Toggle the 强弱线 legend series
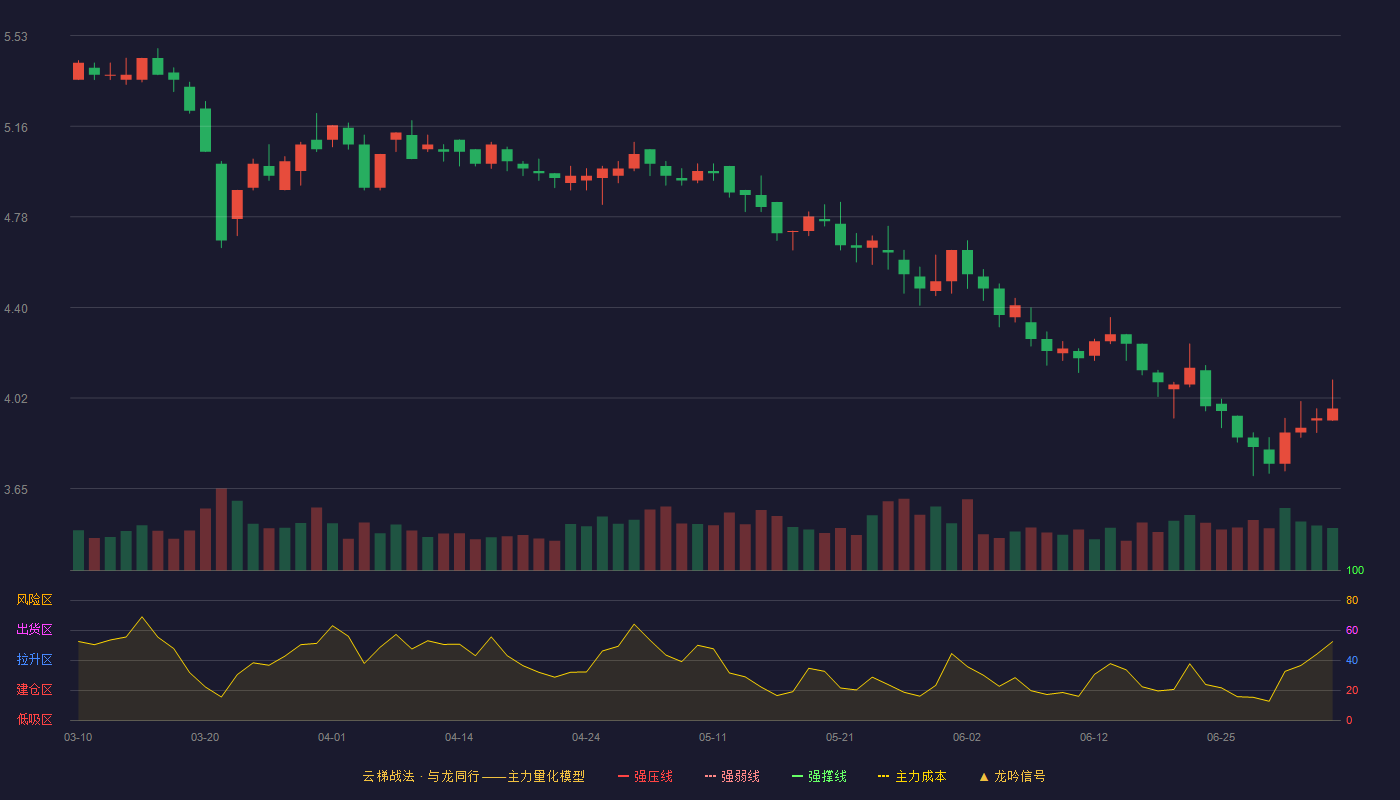 [732, 776]
